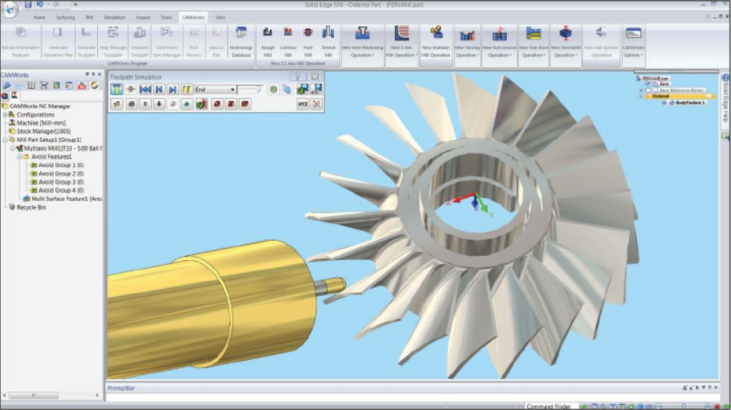Step simulation forward one move

click(172, 89)
